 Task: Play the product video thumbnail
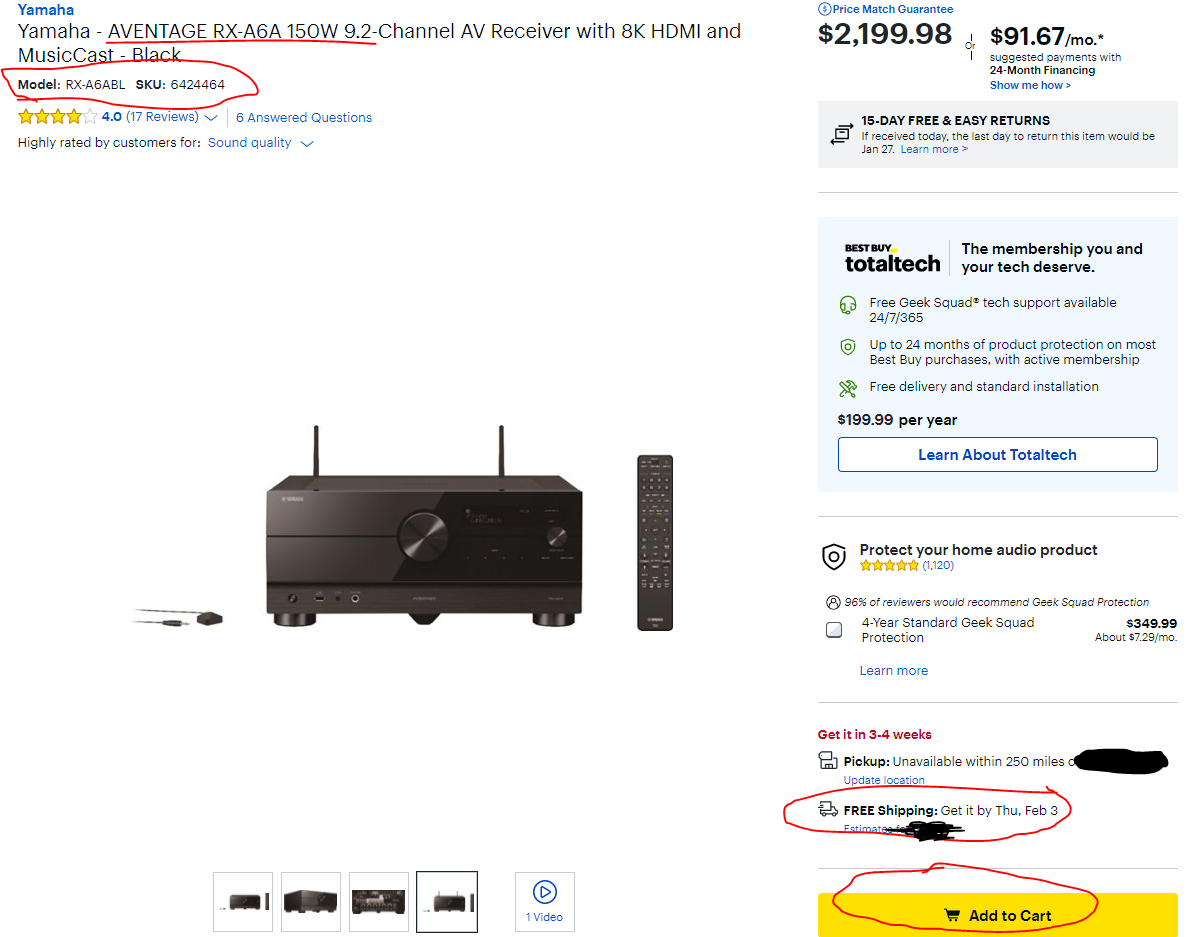544,901
